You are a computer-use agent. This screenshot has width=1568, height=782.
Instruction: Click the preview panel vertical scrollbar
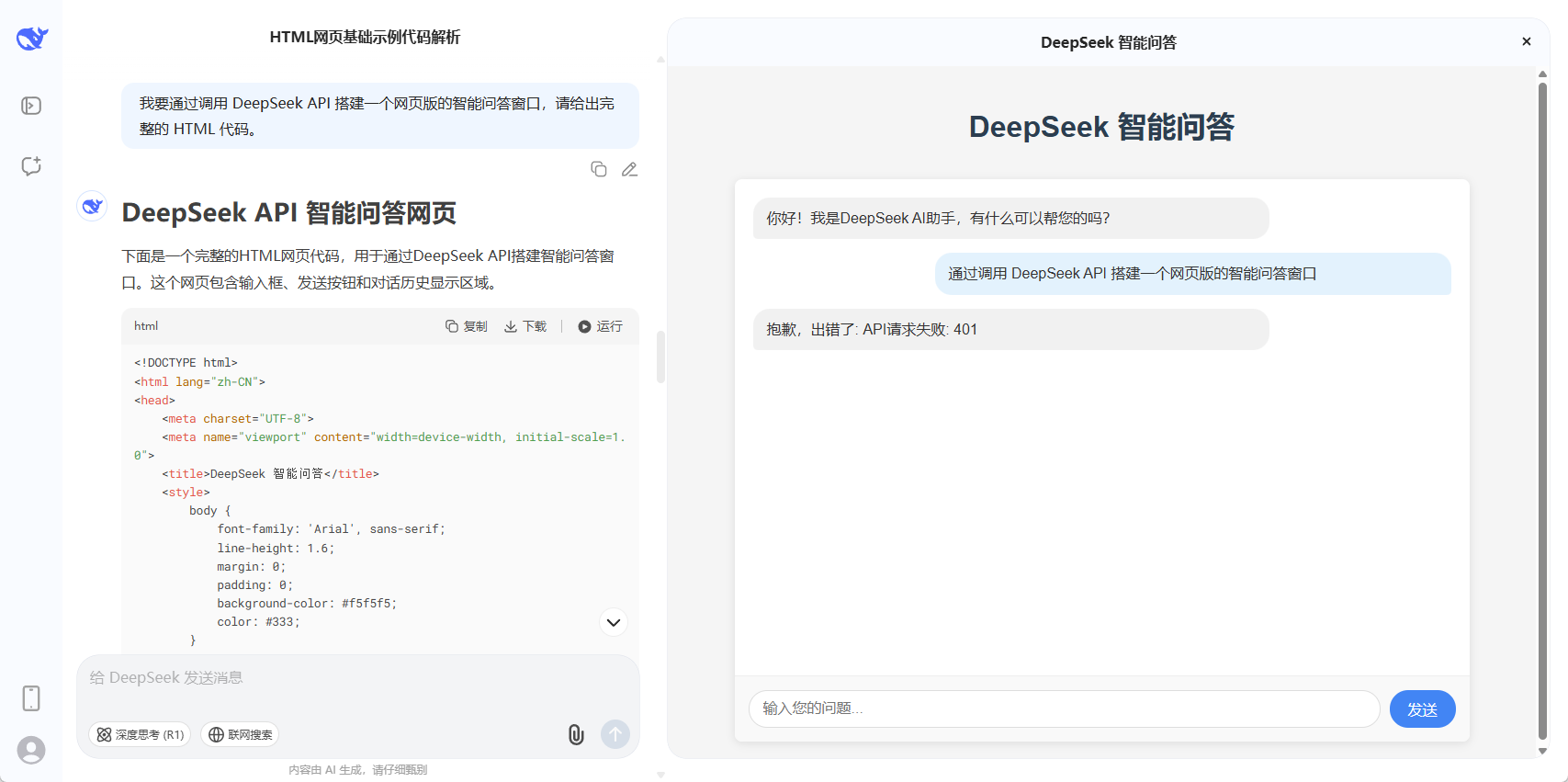(x=1542, y=411)
